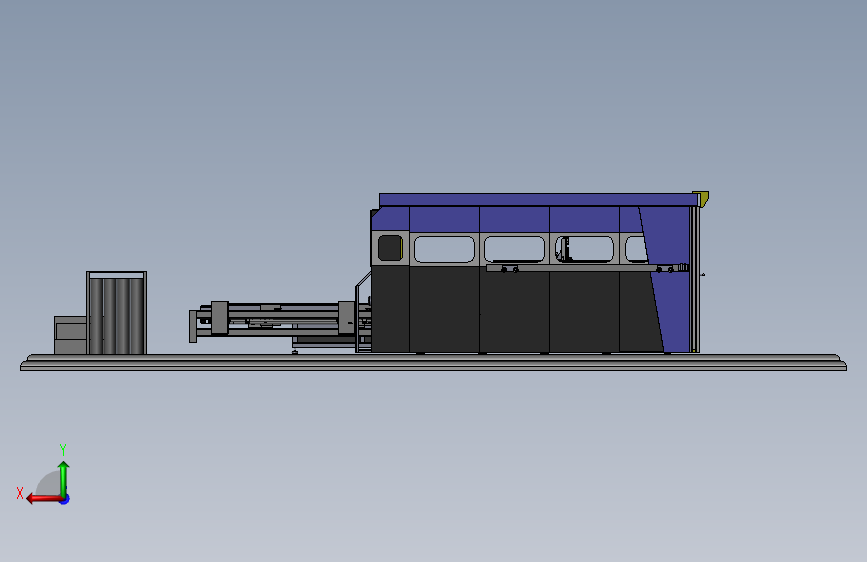Viewport: 867px width, 562px height.
Task: Pick the dark square window on the enclosure's left
Action: coord(390,248)
